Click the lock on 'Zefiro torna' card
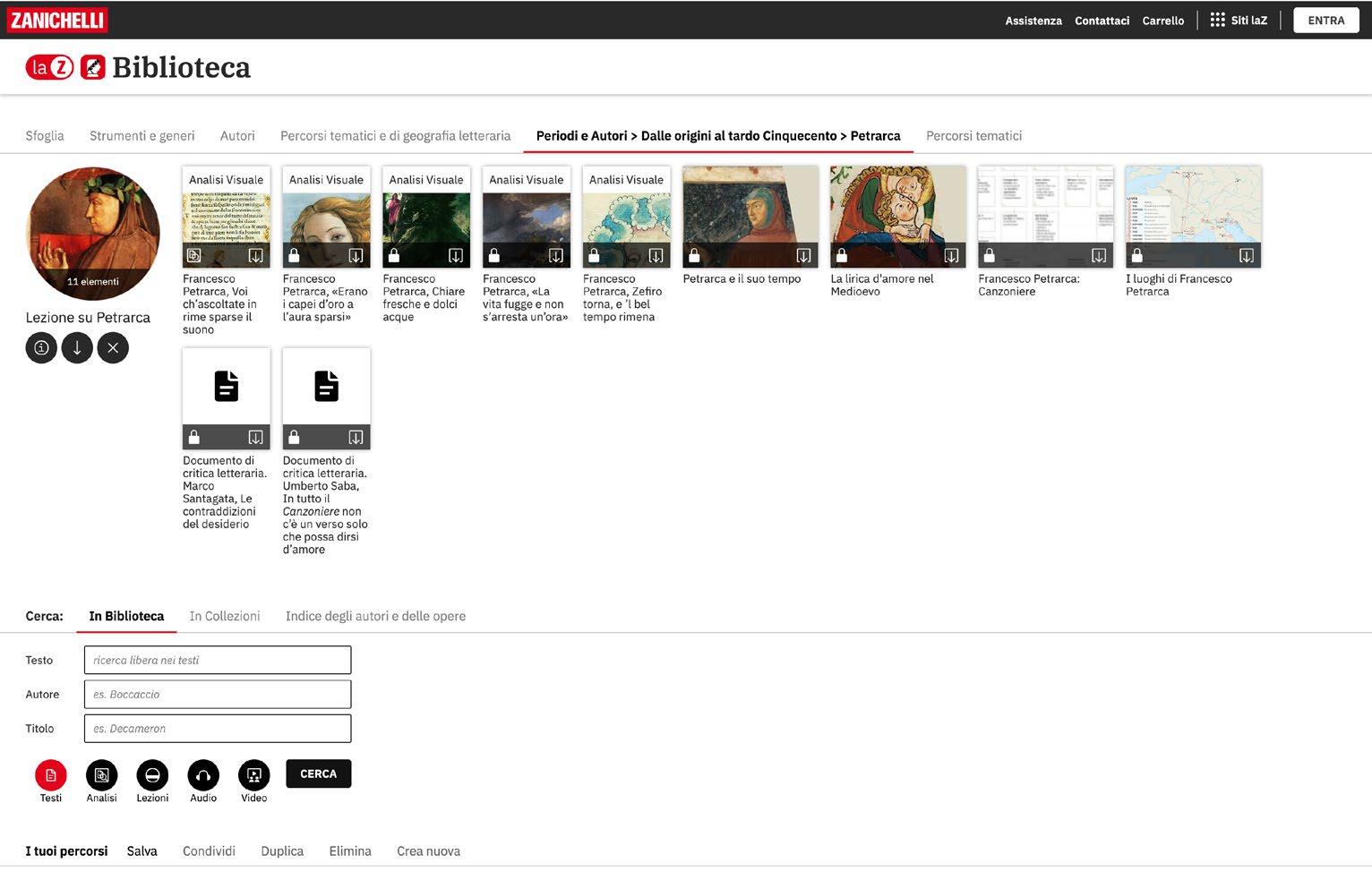This screenshot has width=1372, height=880. point(594,256)
